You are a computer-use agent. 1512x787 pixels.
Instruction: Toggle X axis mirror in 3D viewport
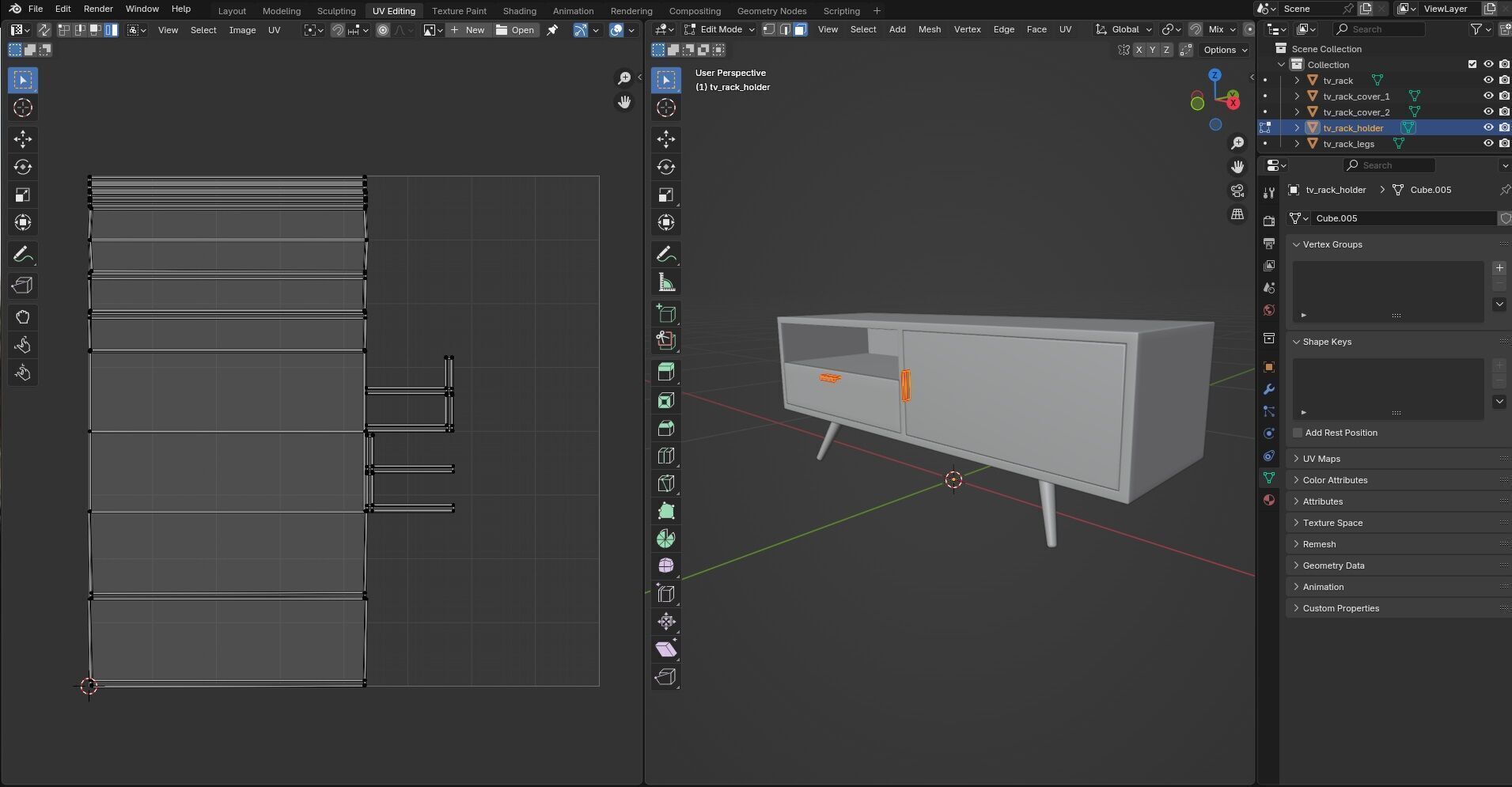[x=1139, y=50]
